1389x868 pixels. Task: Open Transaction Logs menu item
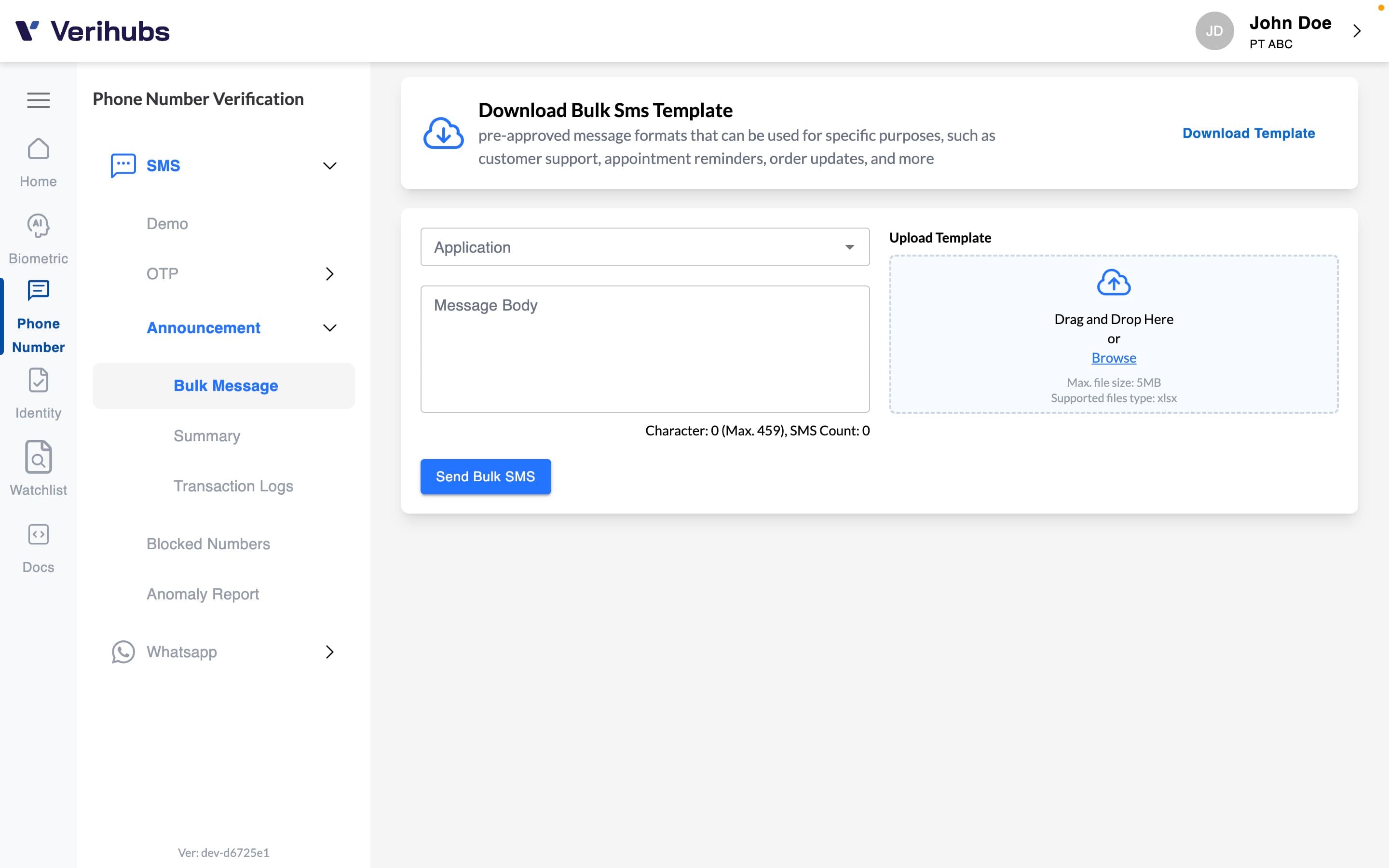click(233, 486)
